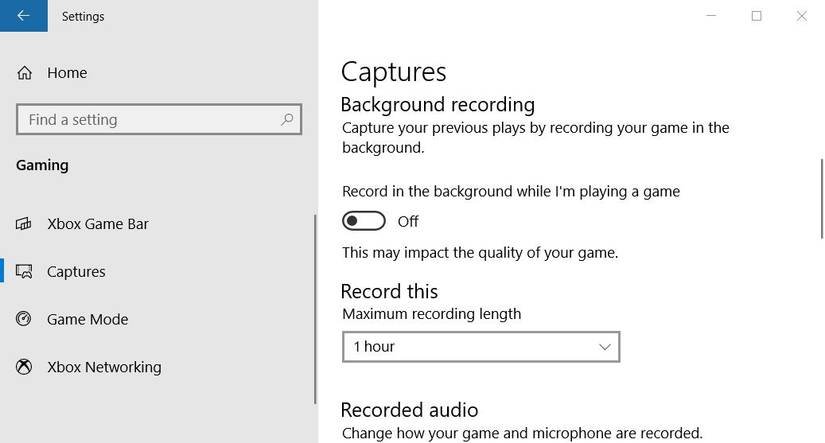The width and height of the screenshot is (825, 443).
Task: Click the Home house icon
Action: click(25, 73)
